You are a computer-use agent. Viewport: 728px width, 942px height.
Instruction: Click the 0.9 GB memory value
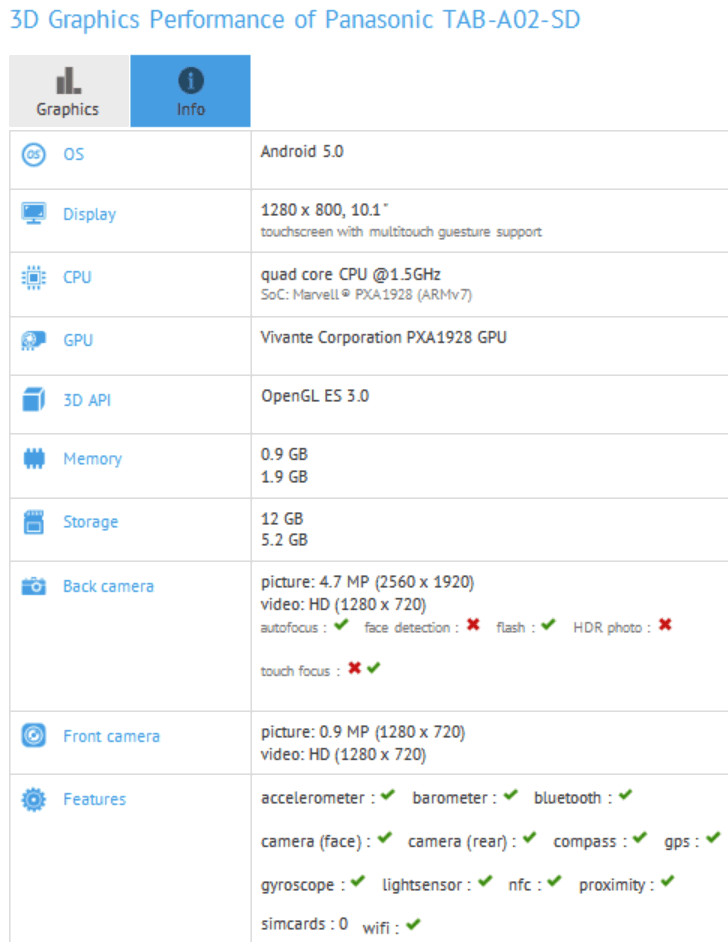[x=284, y=454]
